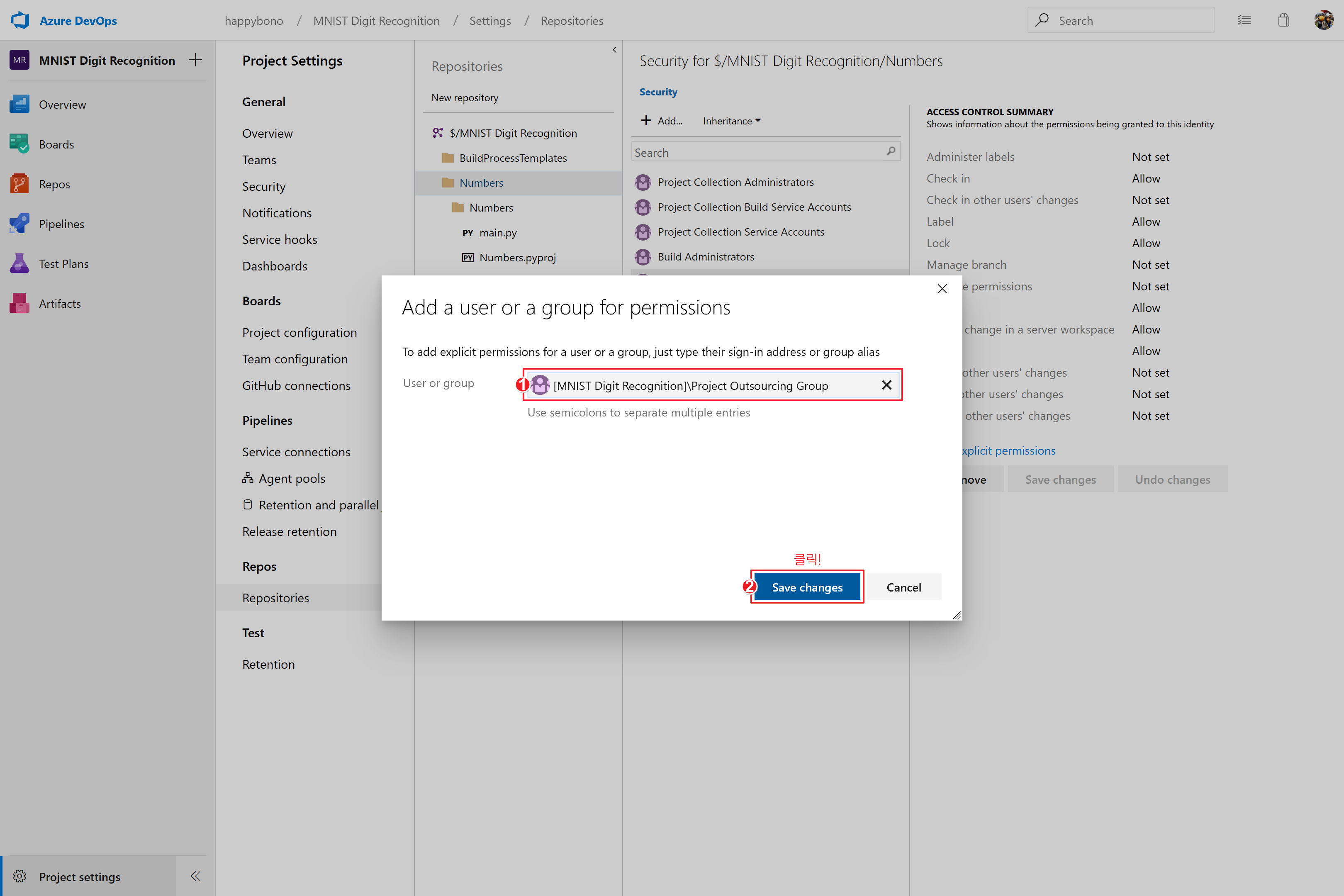Click the Azure DevOps logo
The image size is (1344, 896).
[19, 19]
